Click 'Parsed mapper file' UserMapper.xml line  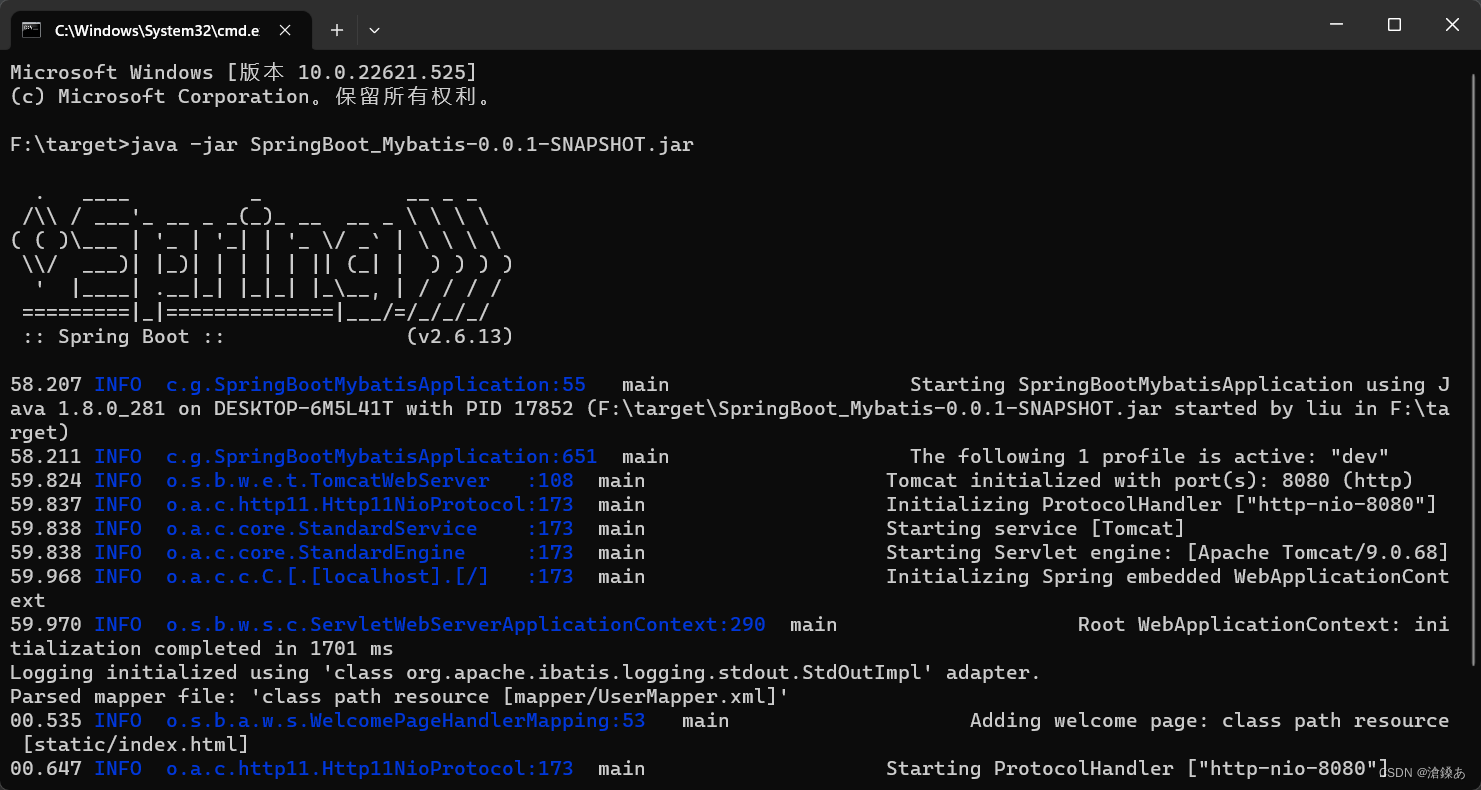point(400,697)
